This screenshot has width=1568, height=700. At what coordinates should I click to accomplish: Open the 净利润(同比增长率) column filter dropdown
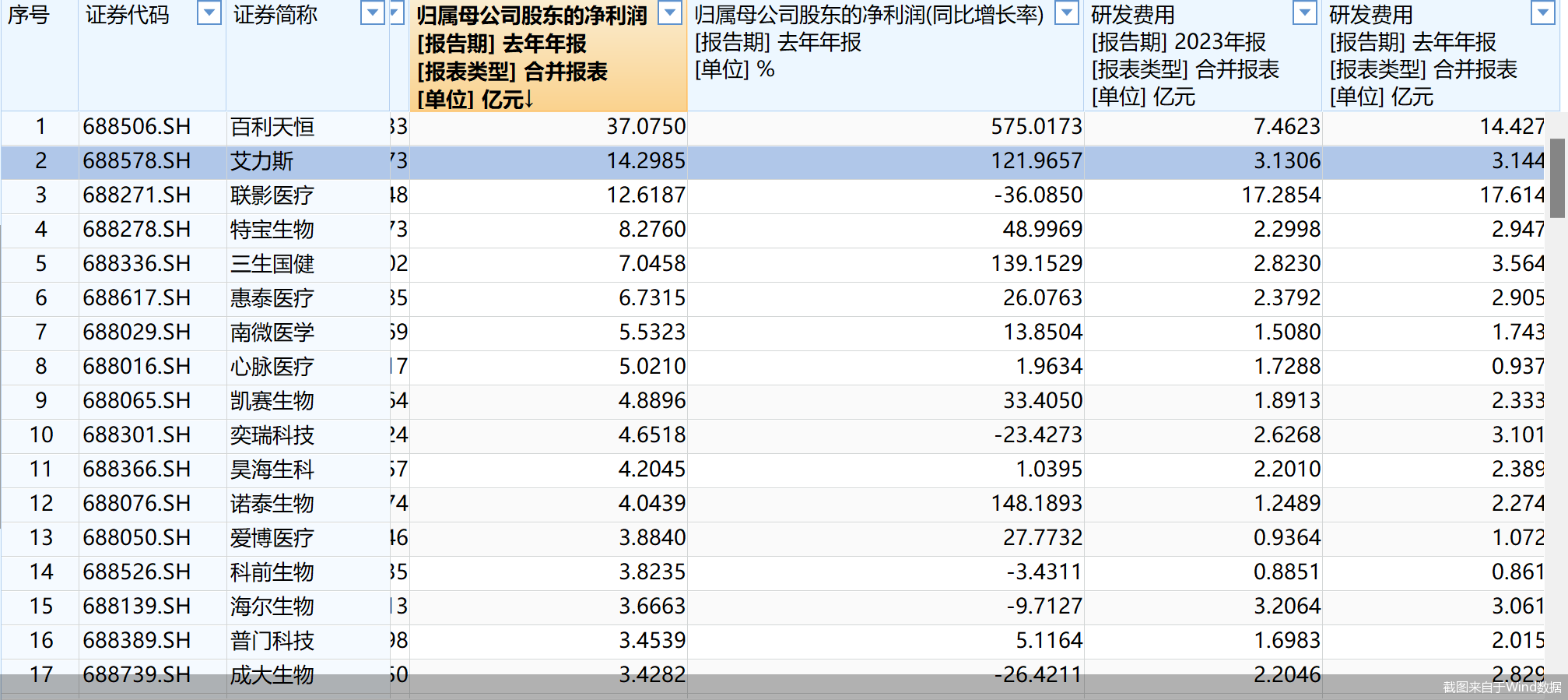[x=1067, y=13]
